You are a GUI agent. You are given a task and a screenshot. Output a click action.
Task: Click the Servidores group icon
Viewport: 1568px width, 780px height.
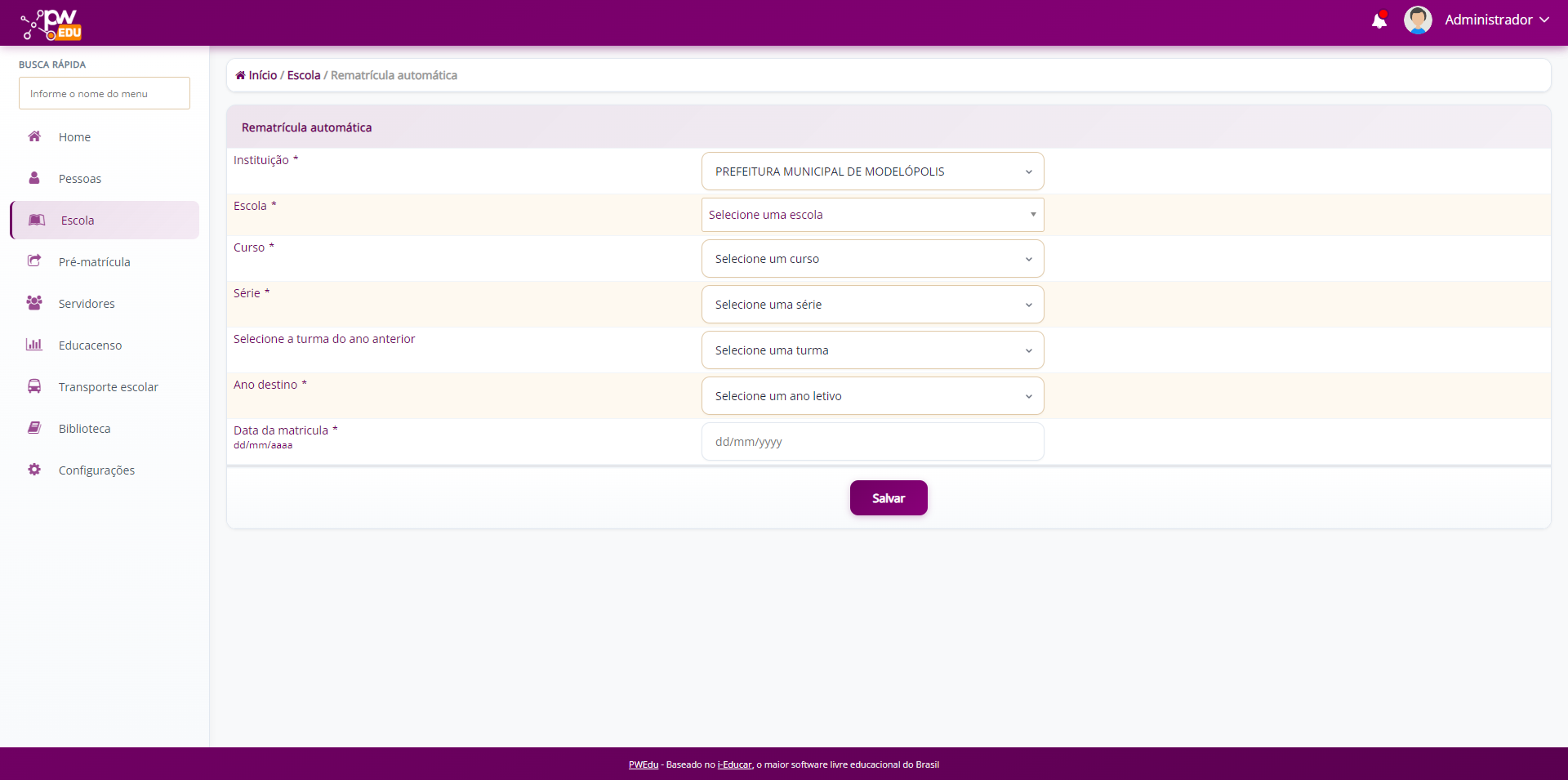[34, 303]
